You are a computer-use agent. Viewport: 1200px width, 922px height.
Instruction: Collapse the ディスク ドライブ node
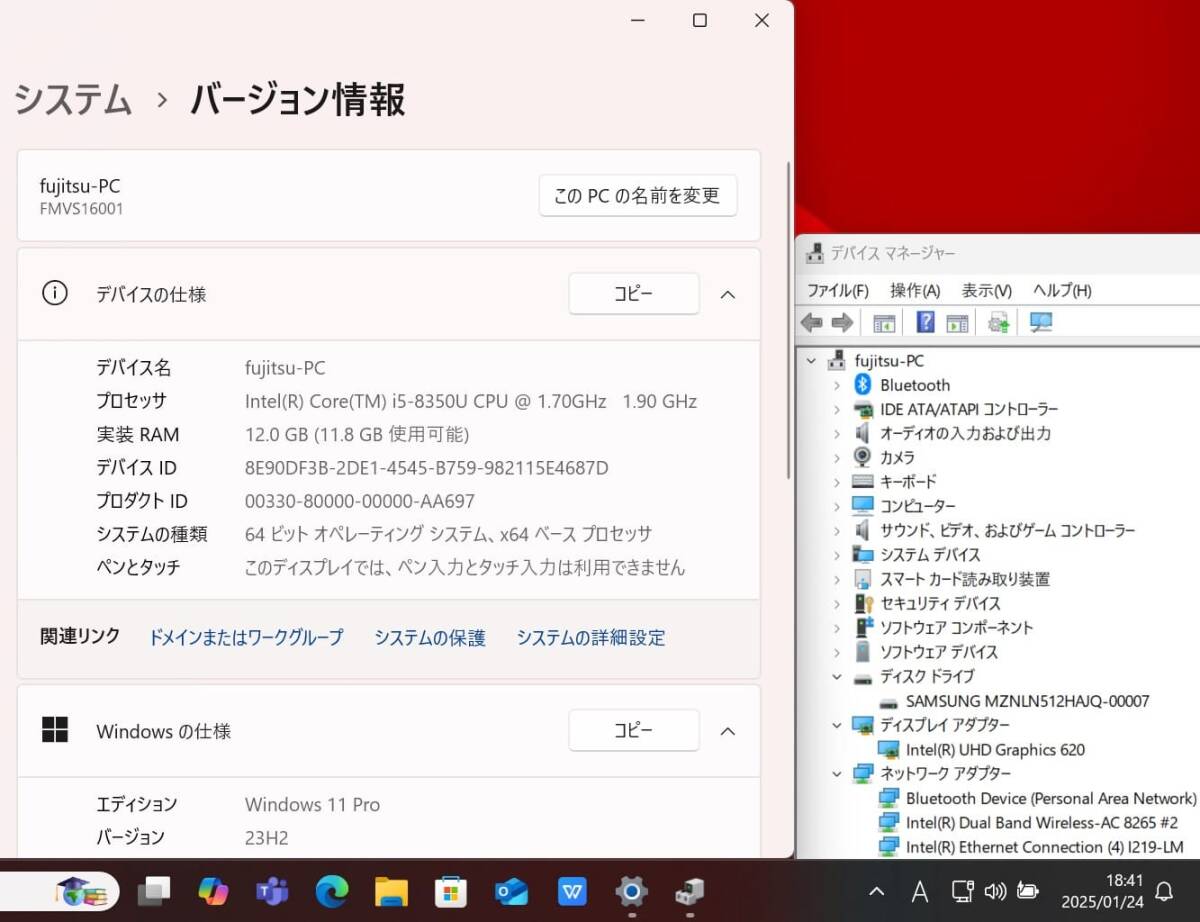[x=837, y=676]
